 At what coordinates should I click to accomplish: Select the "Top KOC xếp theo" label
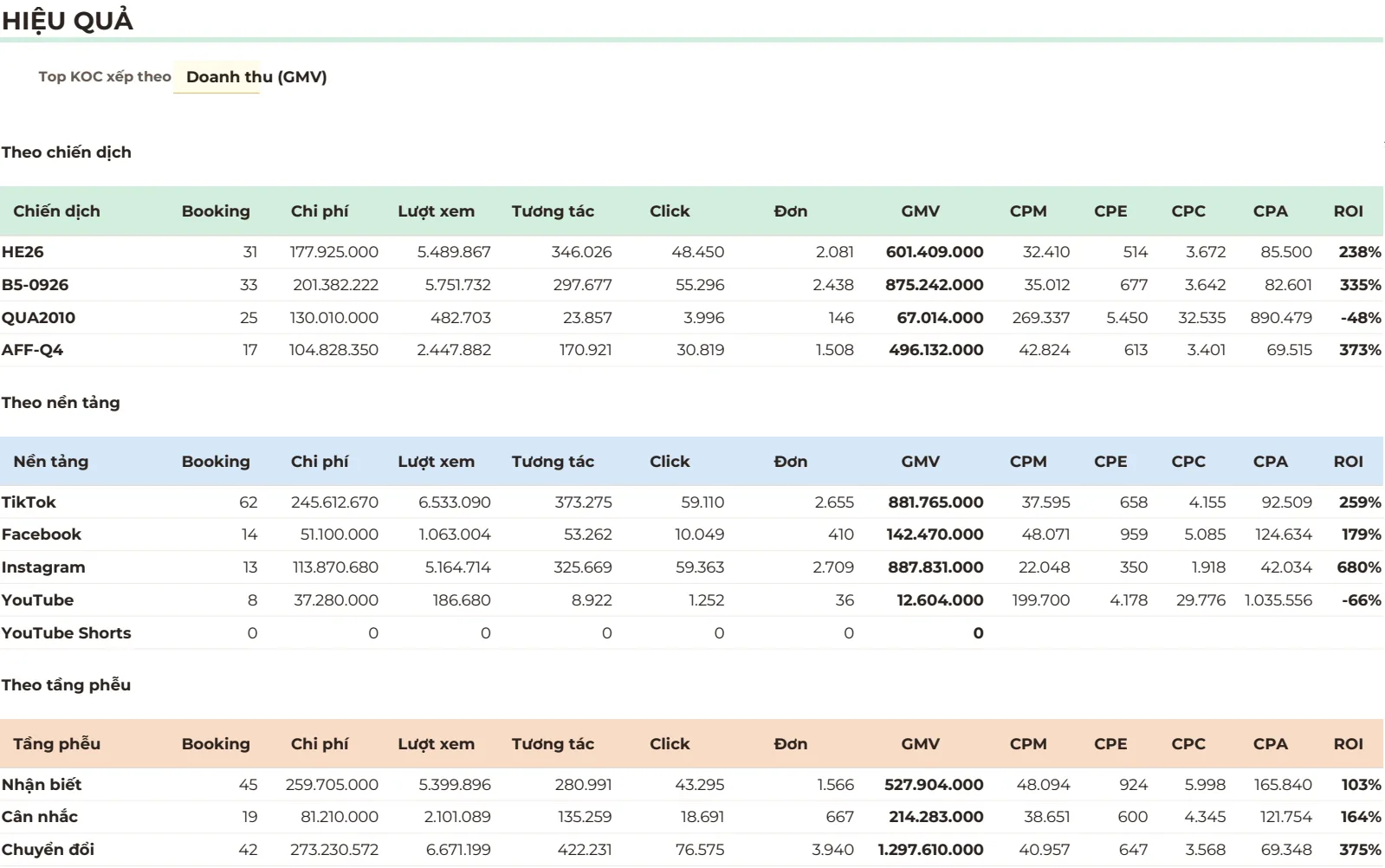click(105, 76)
